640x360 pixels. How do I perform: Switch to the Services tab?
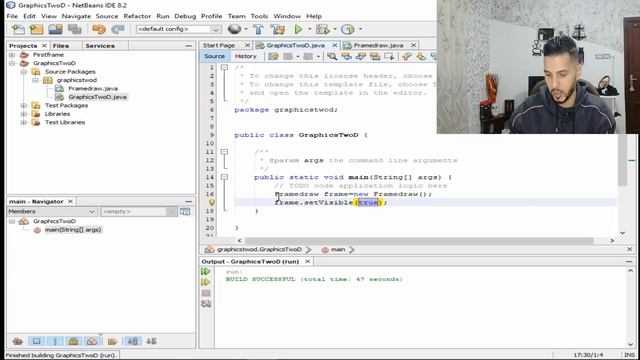coord(100,46)
